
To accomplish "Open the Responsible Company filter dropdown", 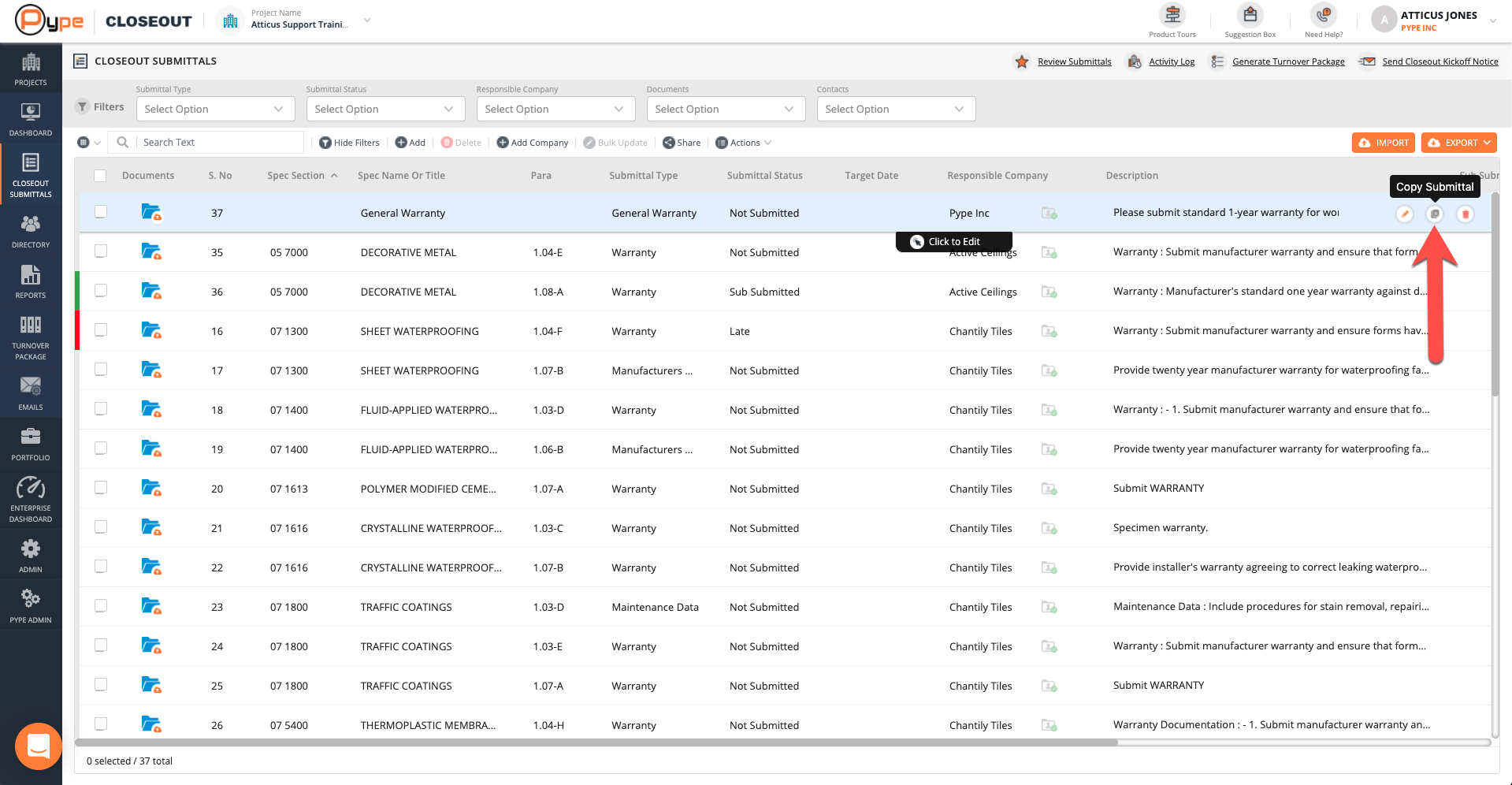I will [x=555, y=109].
